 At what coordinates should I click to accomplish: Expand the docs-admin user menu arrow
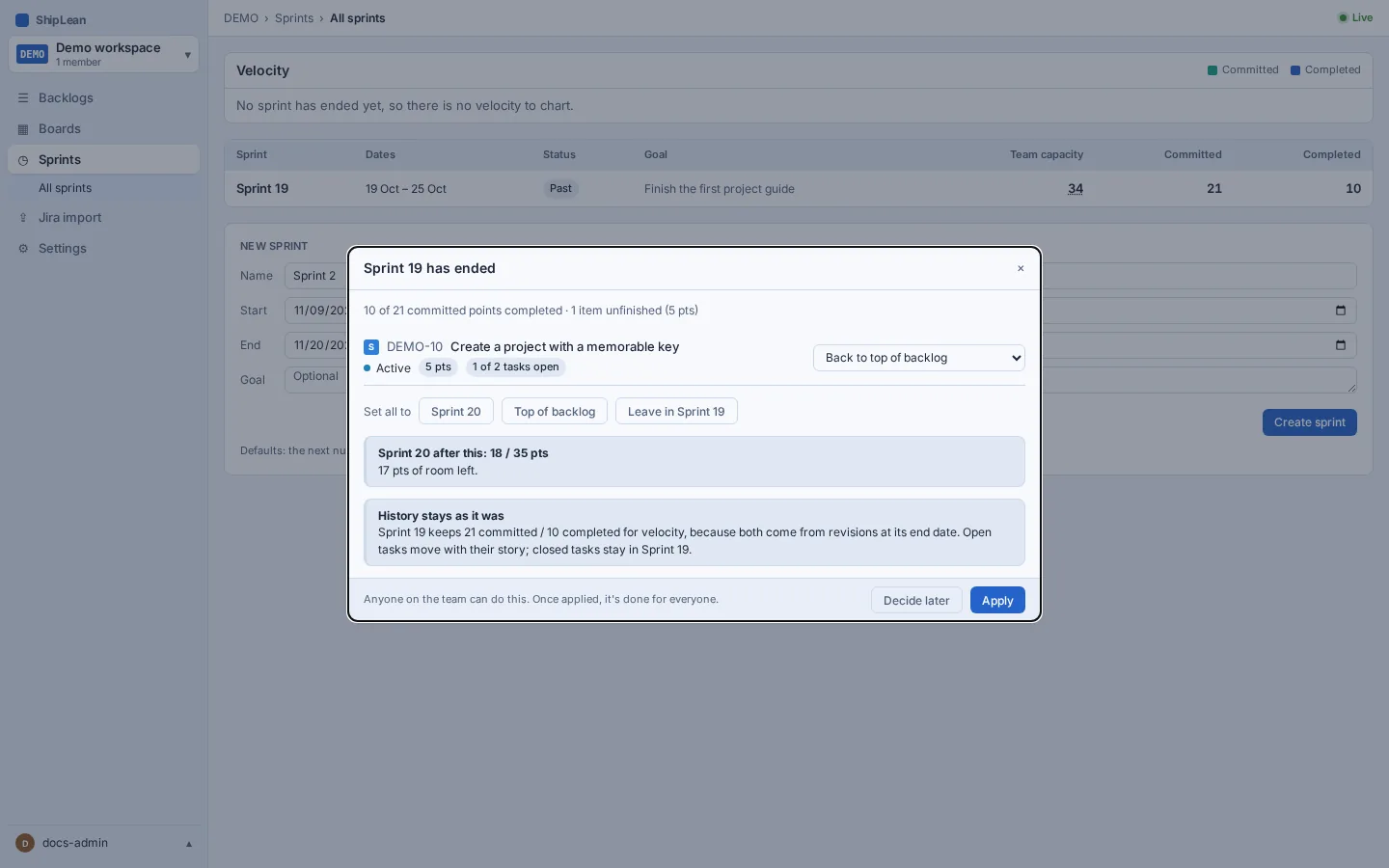189,844
